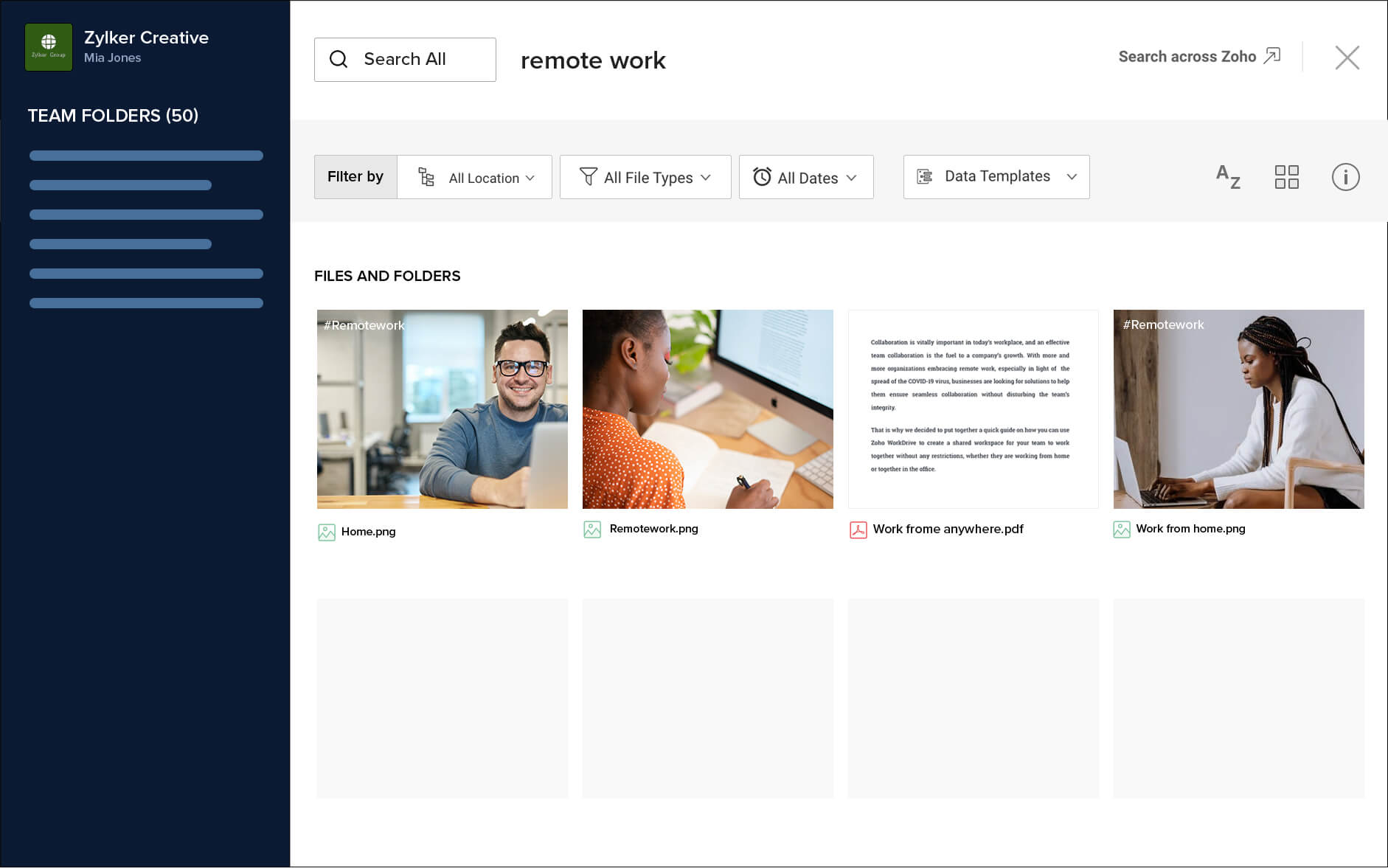Open the Data Templates dropdown
The width and height of the screenshot is (1388, 868).
pyautogui.click(x=996, y=177)
